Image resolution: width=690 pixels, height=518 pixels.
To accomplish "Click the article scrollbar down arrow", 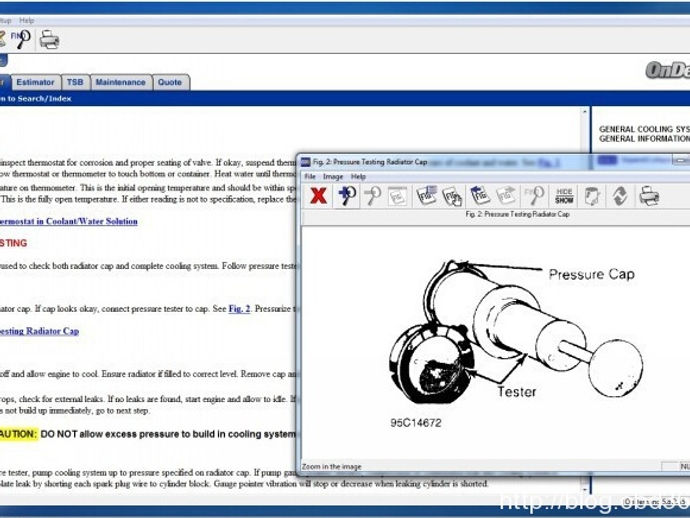I will (x=584, y=490).
